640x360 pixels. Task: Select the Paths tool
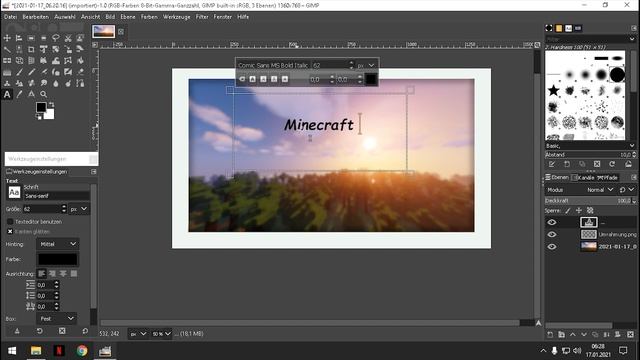tap(80, 83)
